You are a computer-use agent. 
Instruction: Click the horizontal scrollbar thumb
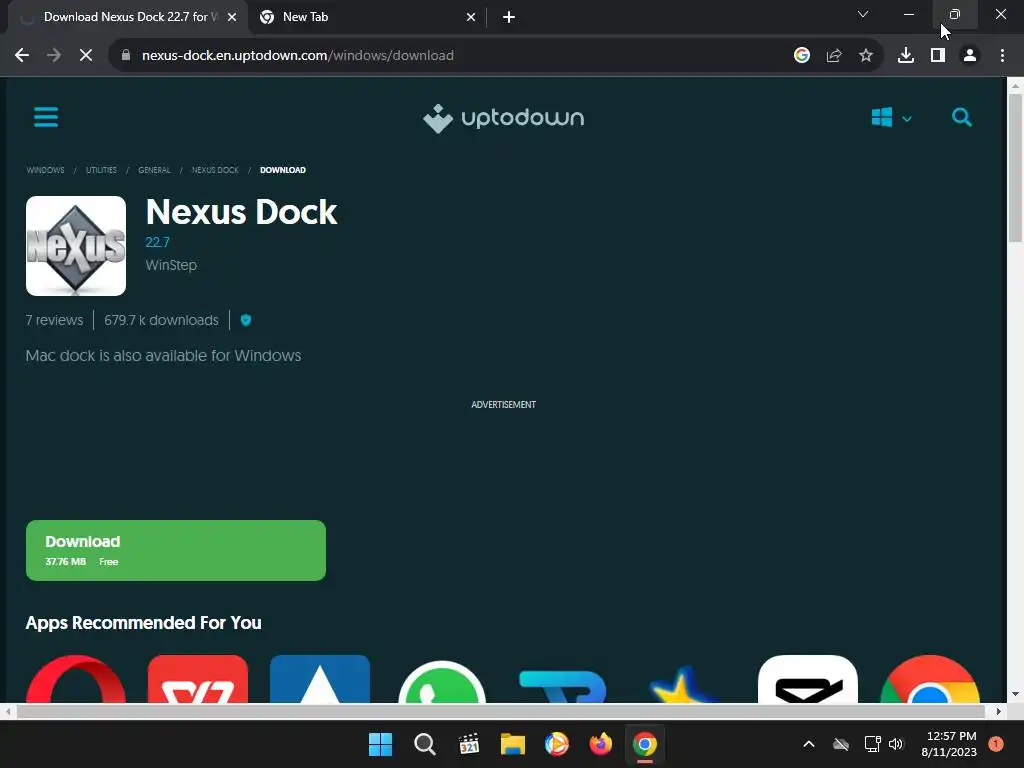(500, 711)
